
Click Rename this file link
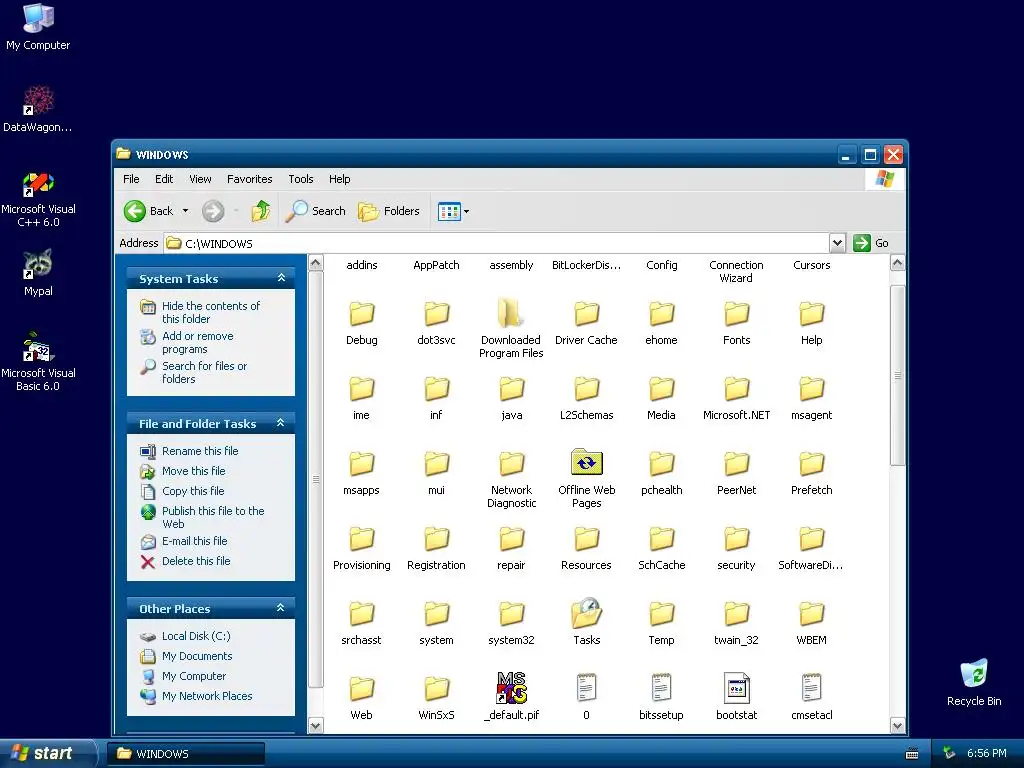click(200, 451)
